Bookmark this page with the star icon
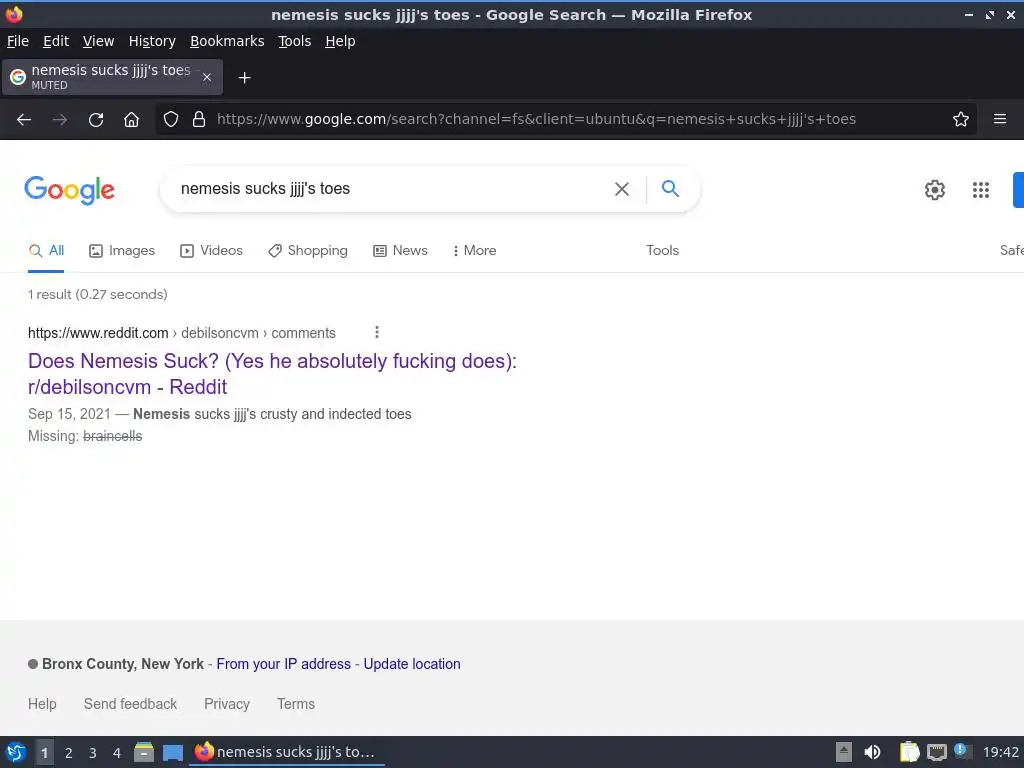The image size is (1024, 768). (961, 120)
